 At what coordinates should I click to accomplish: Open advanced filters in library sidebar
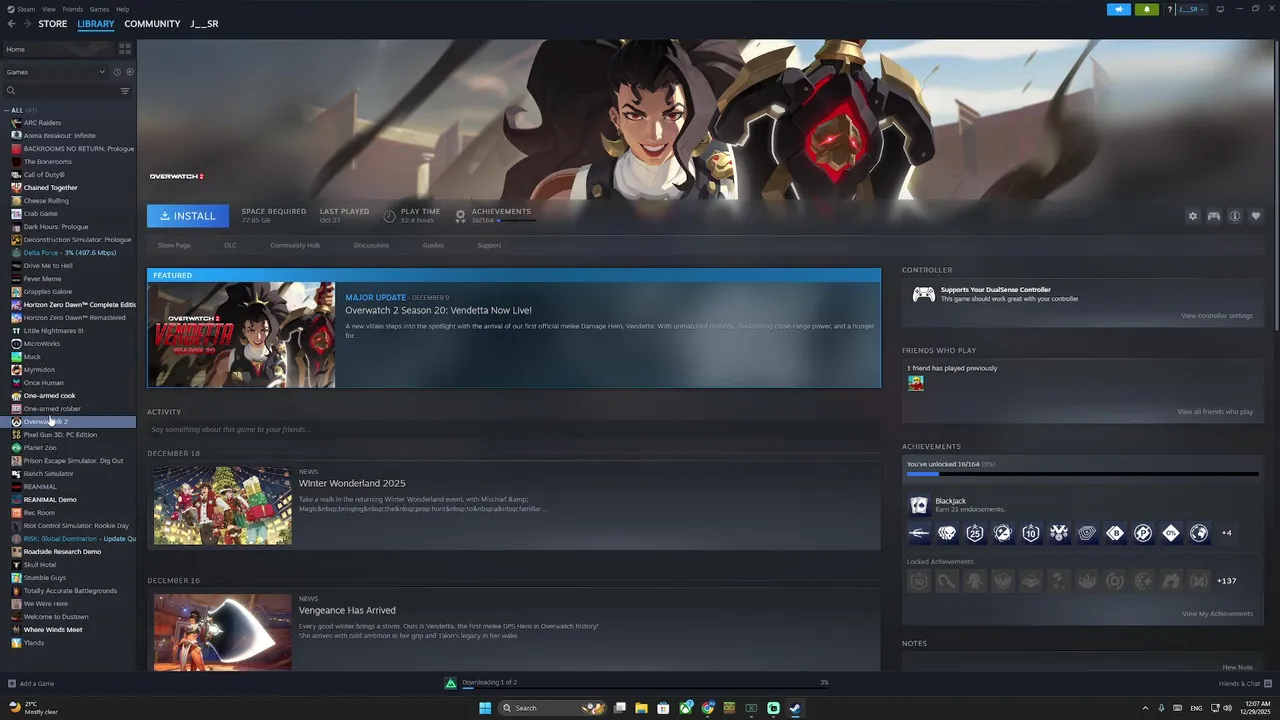pos(125,91)
